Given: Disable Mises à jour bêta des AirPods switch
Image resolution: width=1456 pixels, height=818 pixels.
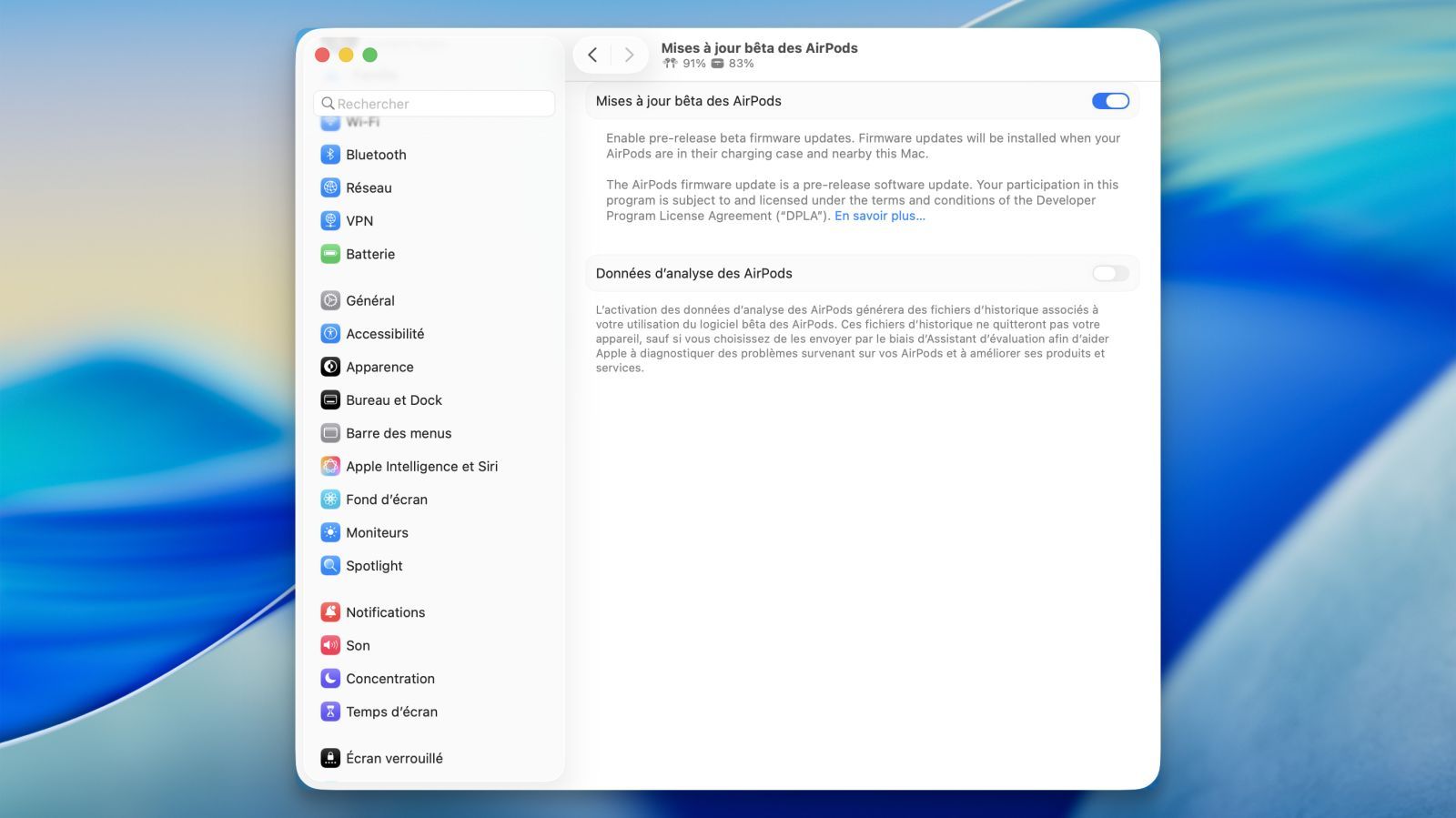Looking at the screenshot, I should [1110, 101].
